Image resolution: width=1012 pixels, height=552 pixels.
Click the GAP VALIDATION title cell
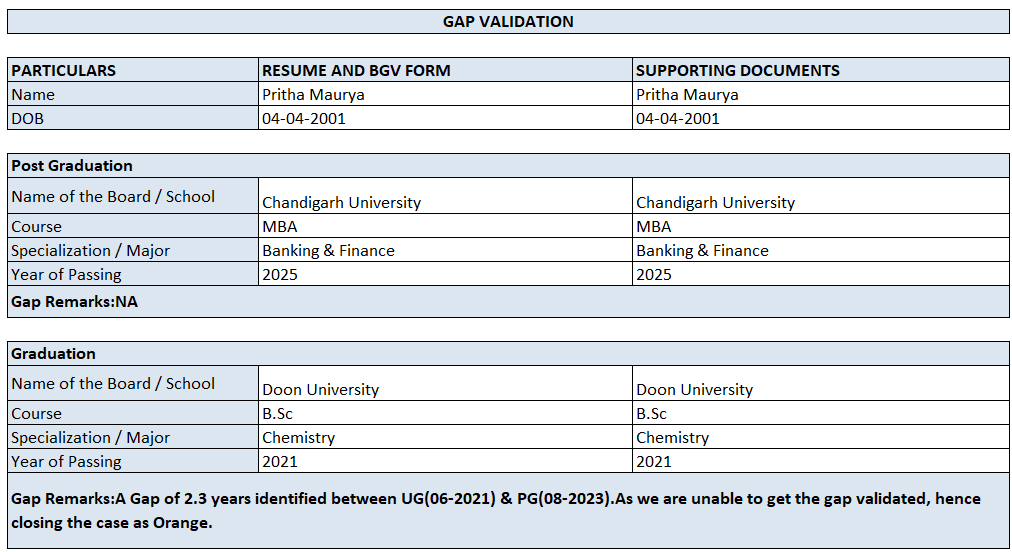tap(508, 21)
